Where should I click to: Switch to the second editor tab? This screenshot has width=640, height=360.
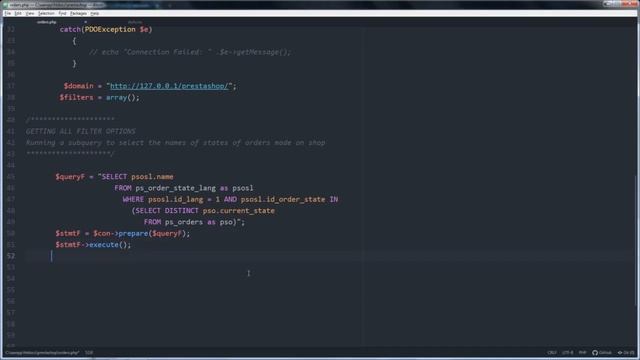click(x=135, y=22)
